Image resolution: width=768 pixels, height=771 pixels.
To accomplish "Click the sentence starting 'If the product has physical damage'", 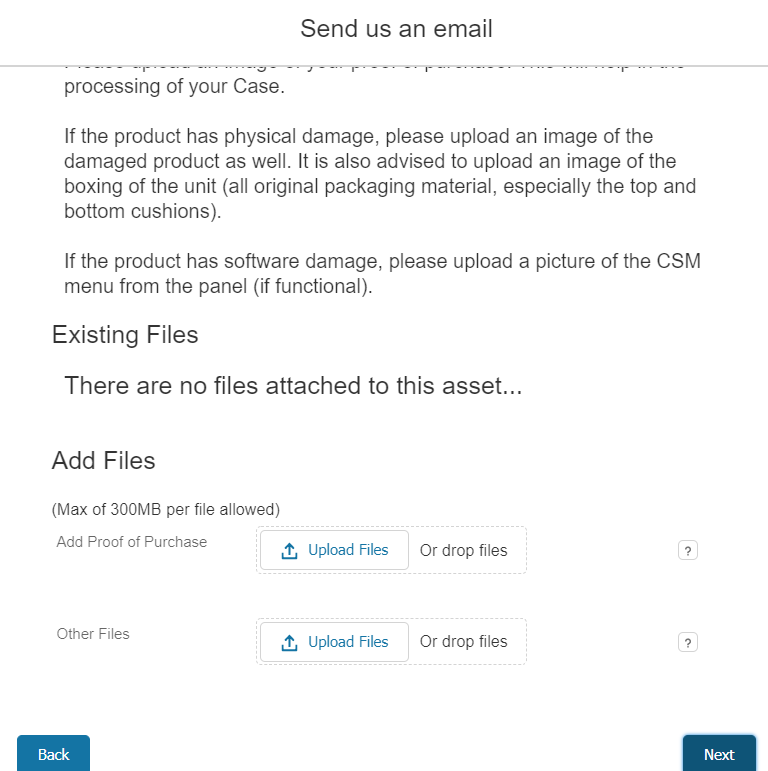I will click(358, 136).
